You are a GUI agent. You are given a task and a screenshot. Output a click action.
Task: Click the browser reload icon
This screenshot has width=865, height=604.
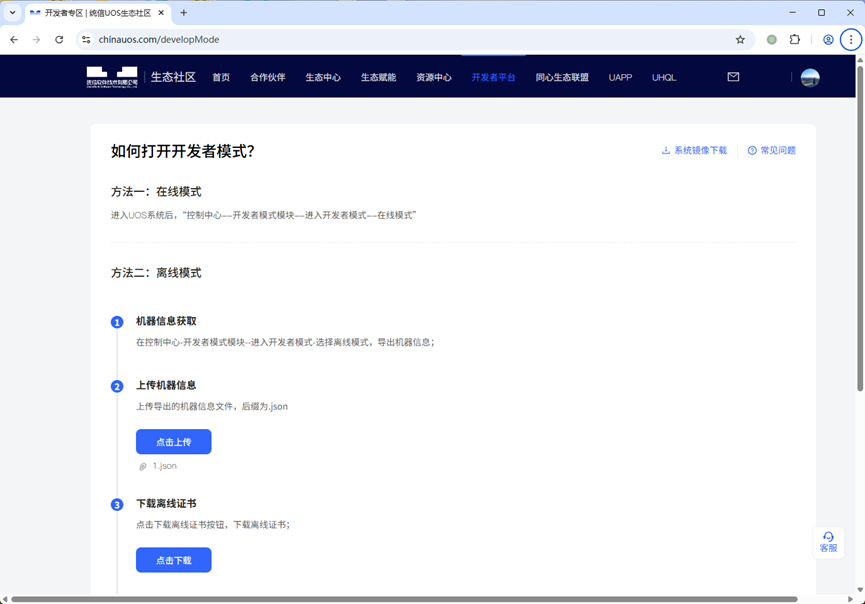59,39
